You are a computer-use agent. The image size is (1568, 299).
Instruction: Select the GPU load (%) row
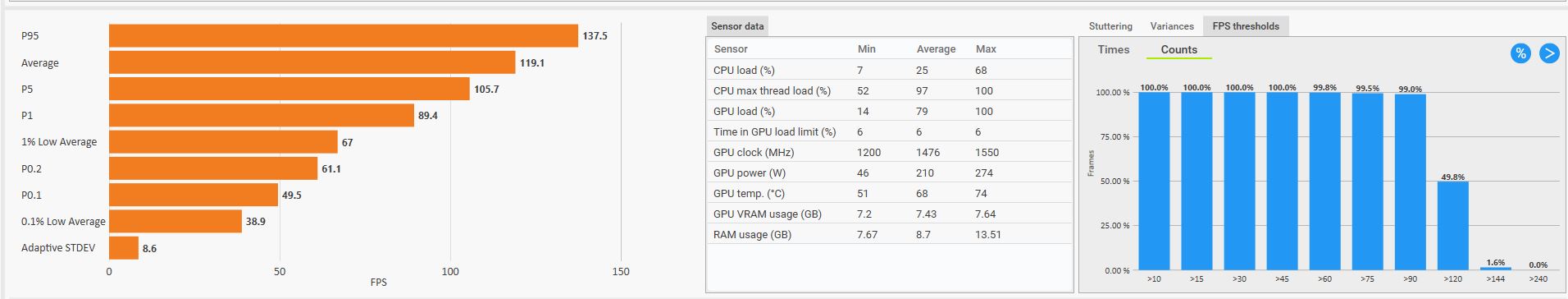click(x=890, y=111)
